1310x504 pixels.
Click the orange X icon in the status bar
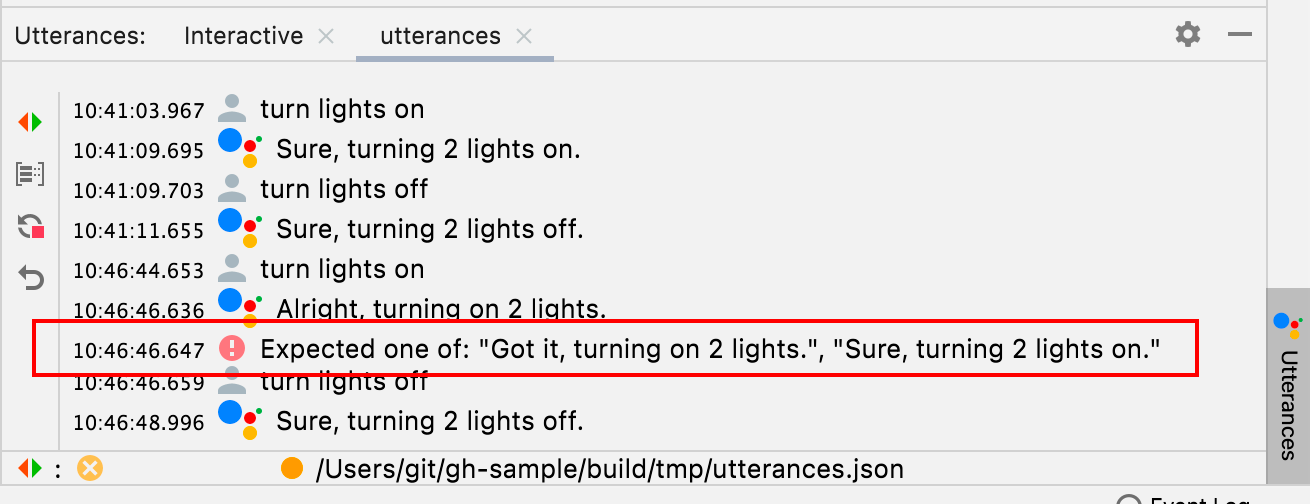pyautogui.click(x=90, y=467)
